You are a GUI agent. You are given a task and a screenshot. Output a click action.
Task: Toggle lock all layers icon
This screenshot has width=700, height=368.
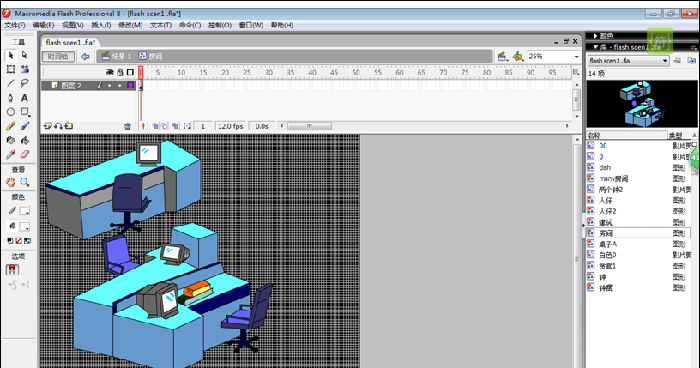pyautogui.click(x=120, y=72)
